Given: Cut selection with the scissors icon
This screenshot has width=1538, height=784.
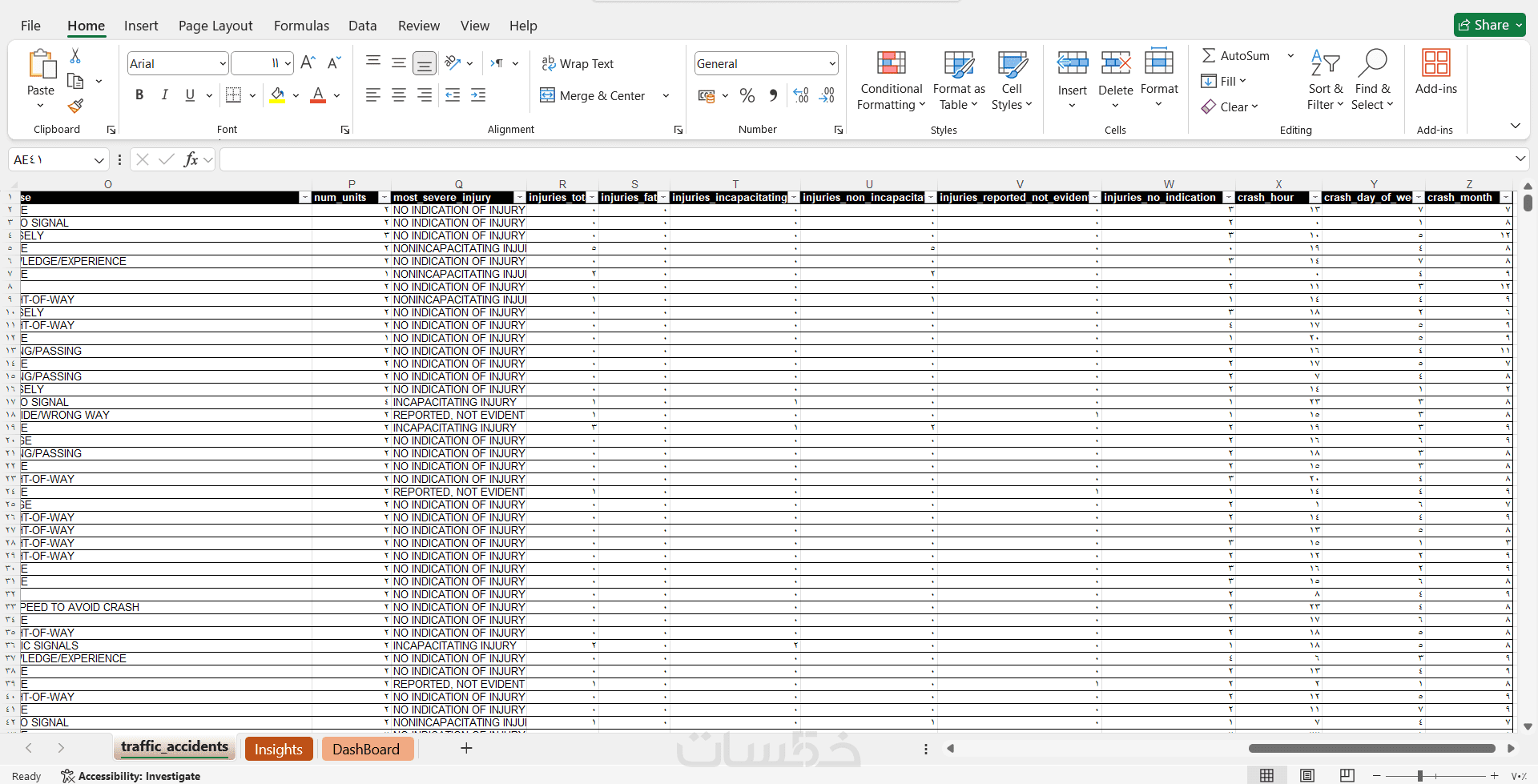Looking at the screenshot, I should click(75, 55).
